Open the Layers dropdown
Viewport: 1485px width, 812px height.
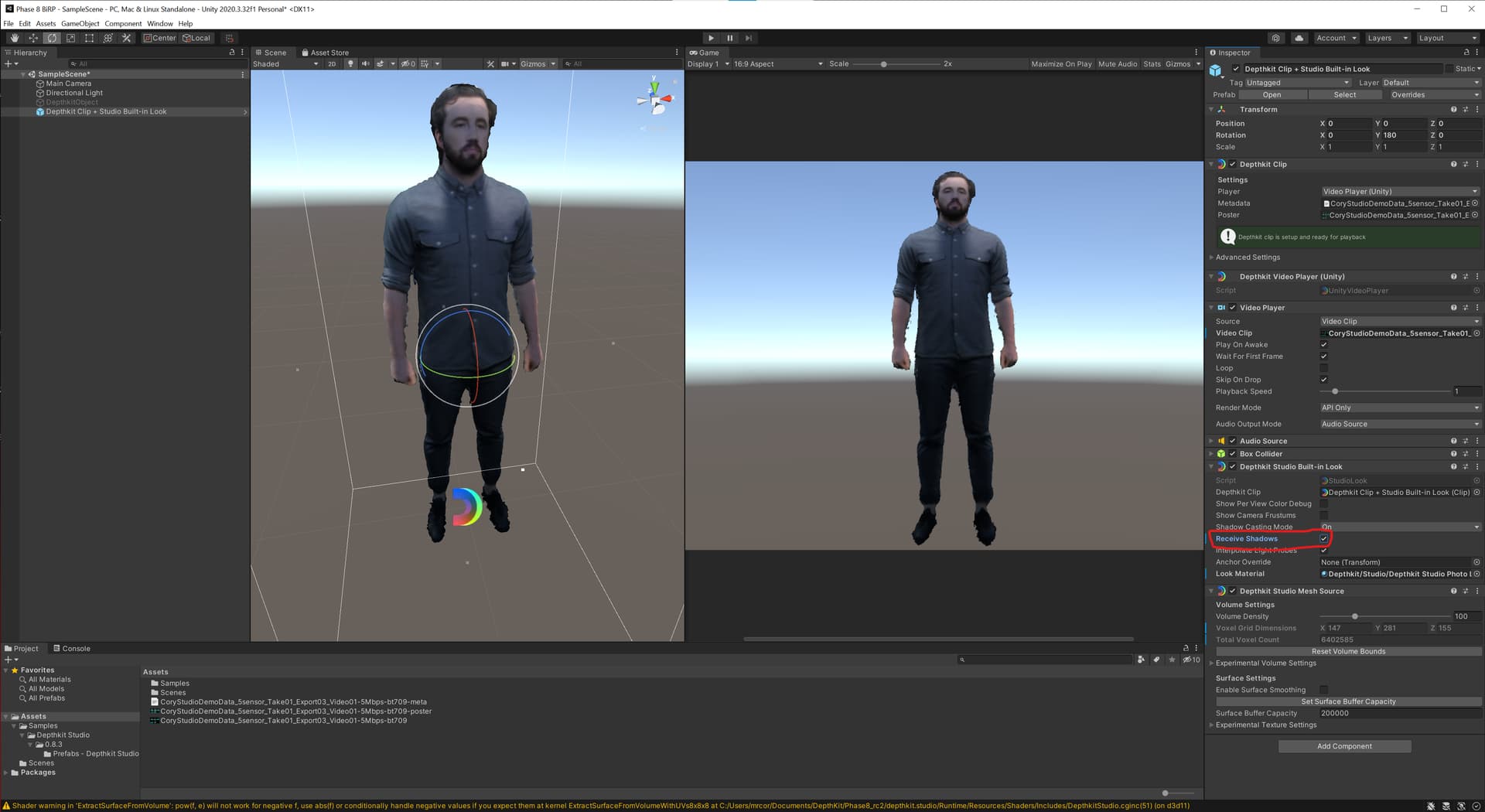pos(1387,38)
